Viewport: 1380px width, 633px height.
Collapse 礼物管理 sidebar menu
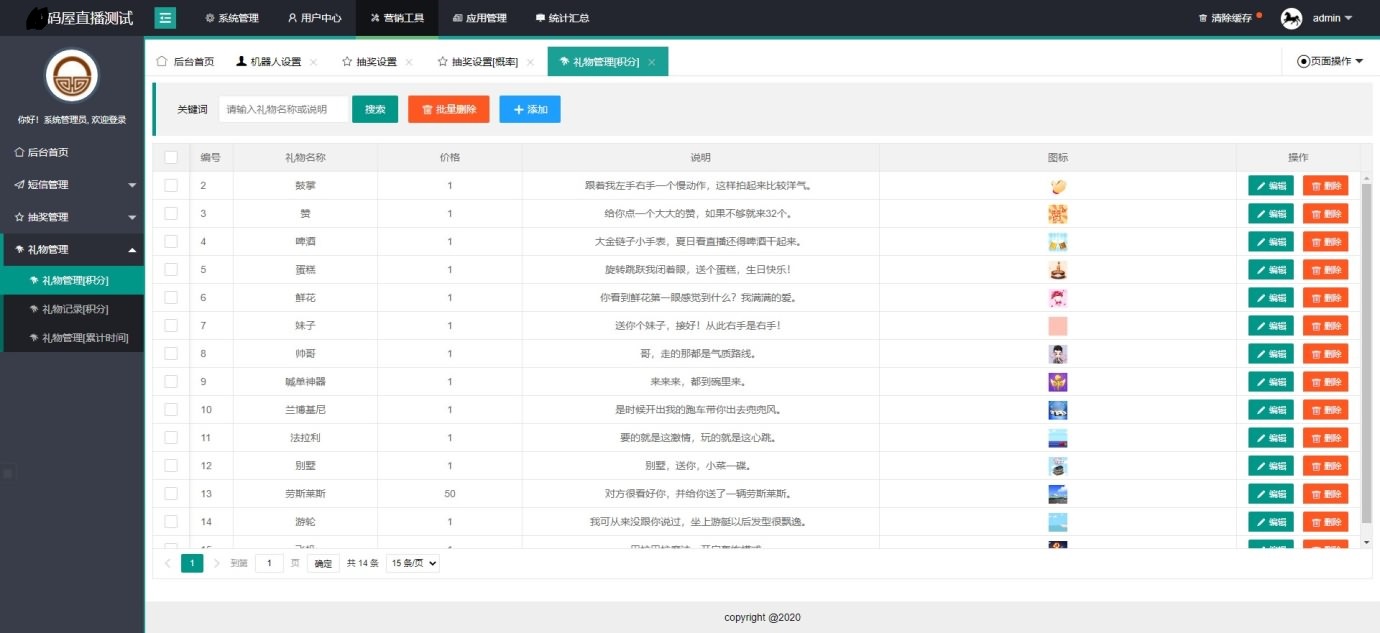(x=72, y=250)
